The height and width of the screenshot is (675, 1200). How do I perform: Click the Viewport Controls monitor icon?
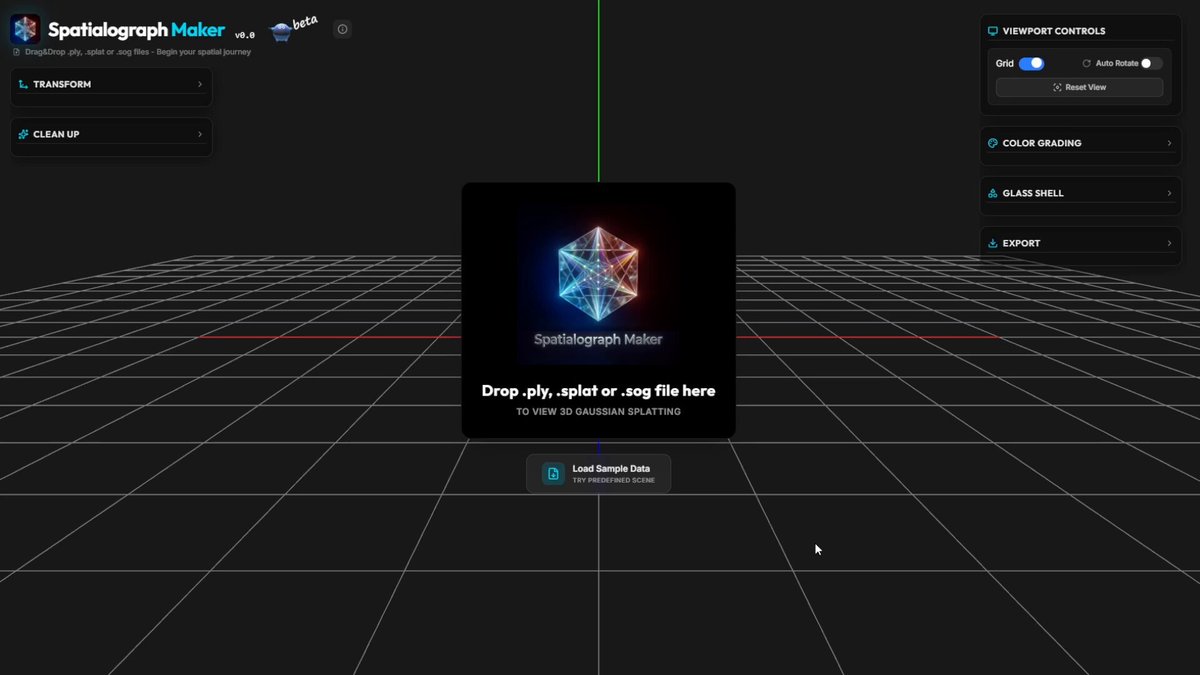tap(992, 31)
